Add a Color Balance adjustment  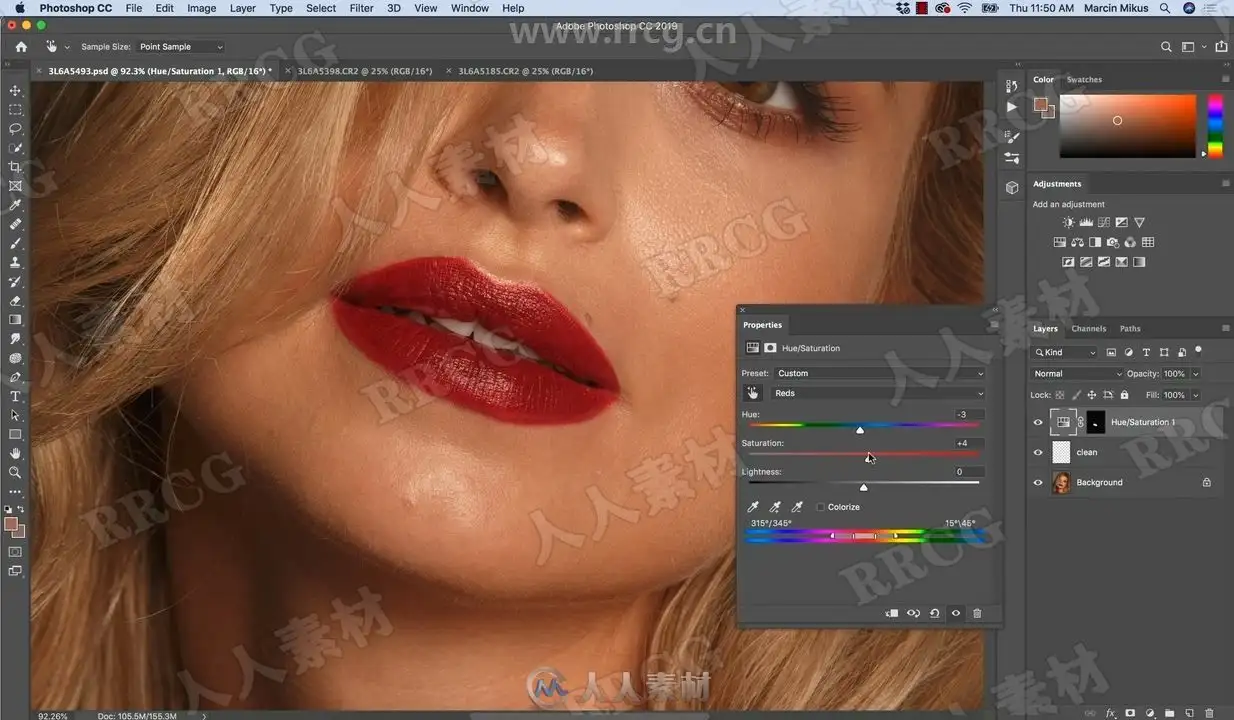click(1077, 242)
